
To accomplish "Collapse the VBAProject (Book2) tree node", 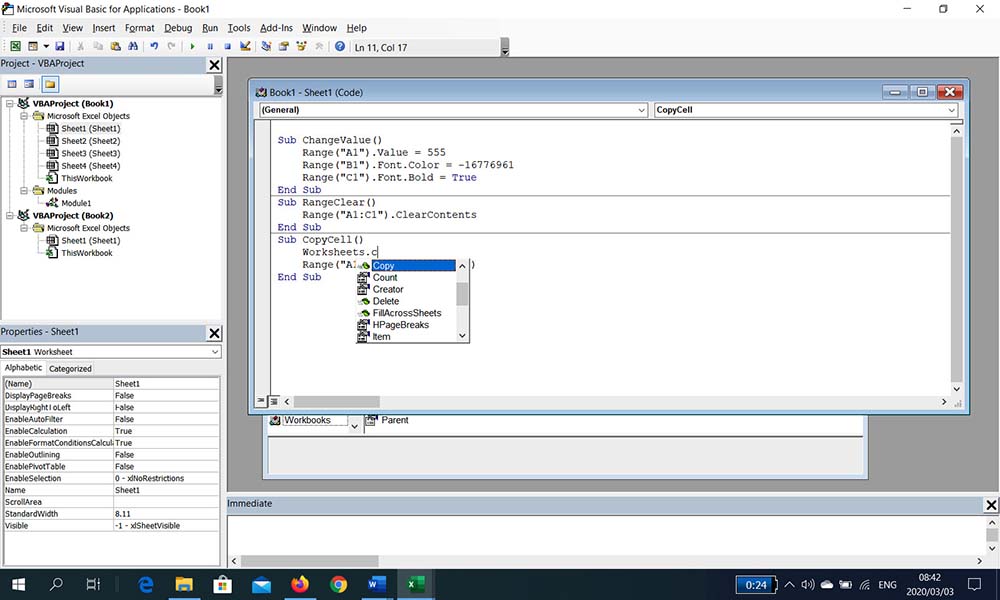I will pyautogui.click(x=10, y=216).
